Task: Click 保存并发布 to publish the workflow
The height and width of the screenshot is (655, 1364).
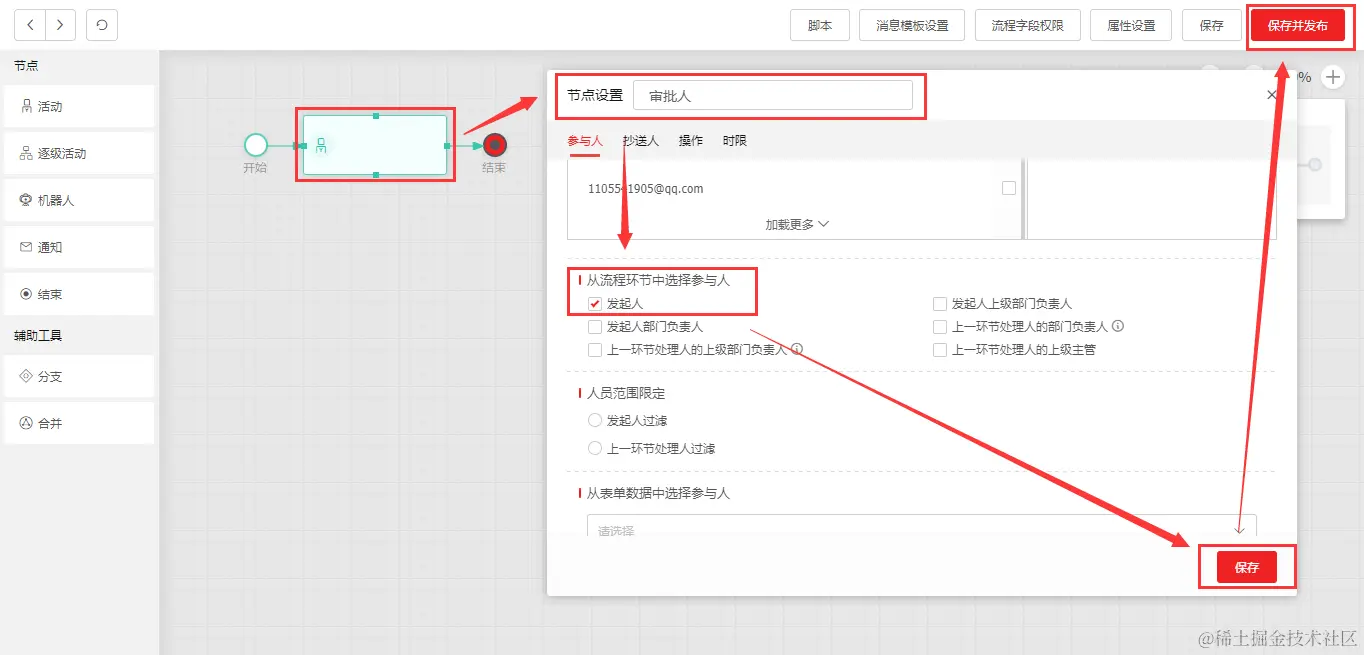Action: coord(1299,25)
